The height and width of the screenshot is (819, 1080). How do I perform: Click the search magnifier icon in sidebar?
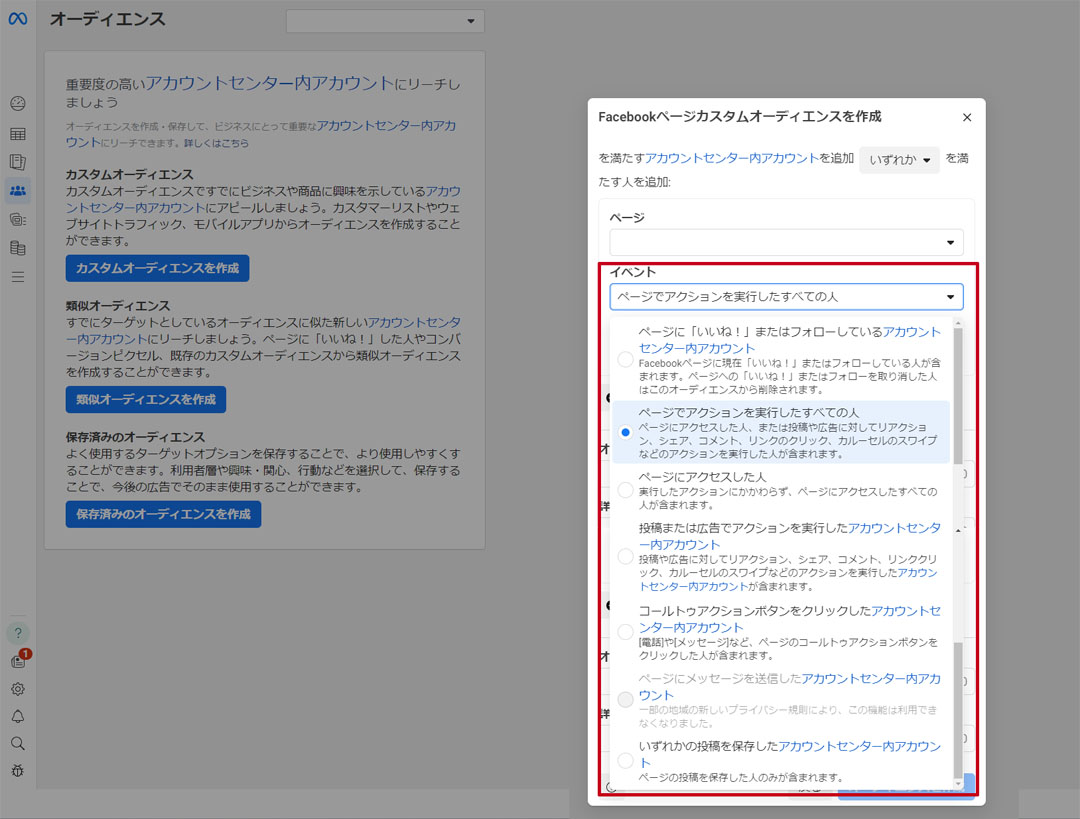point(18,743)
